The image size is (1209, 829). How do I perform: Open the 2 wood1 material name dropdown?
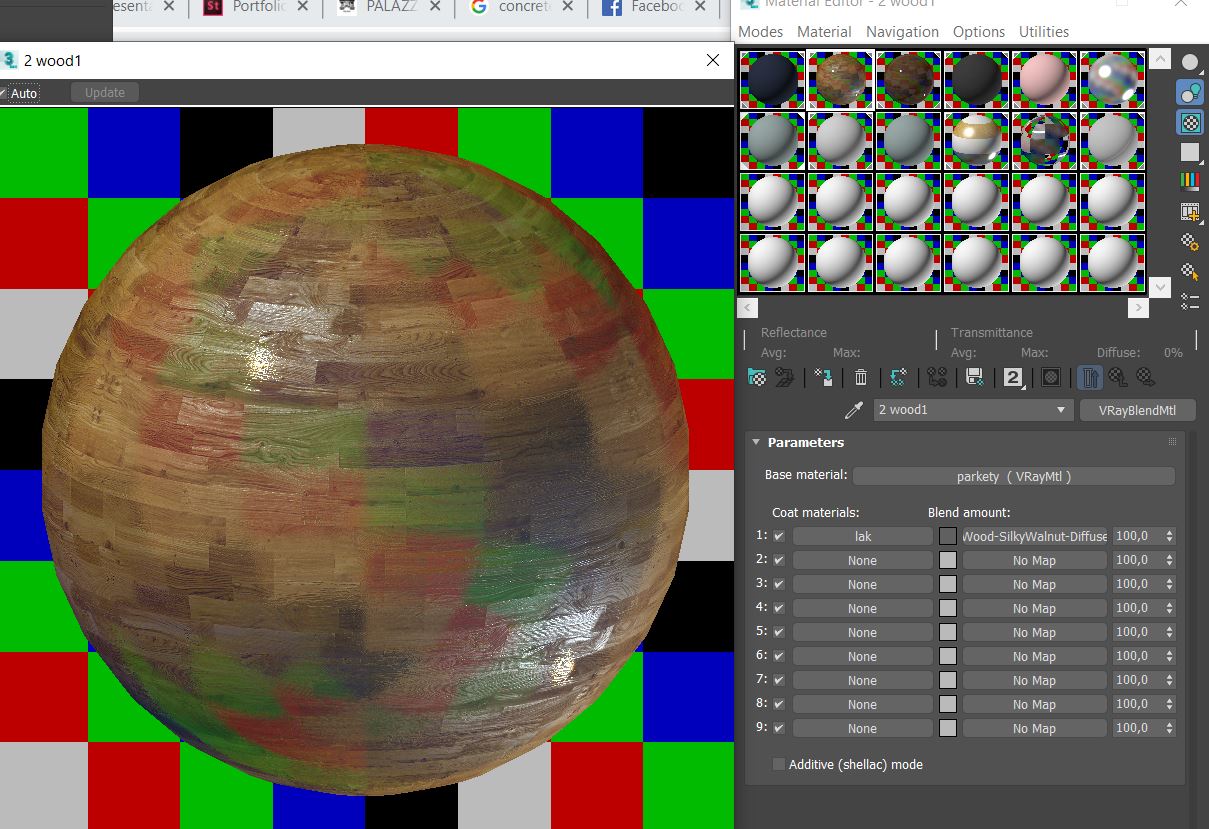pyautogui.click(x=1061, y=410)
